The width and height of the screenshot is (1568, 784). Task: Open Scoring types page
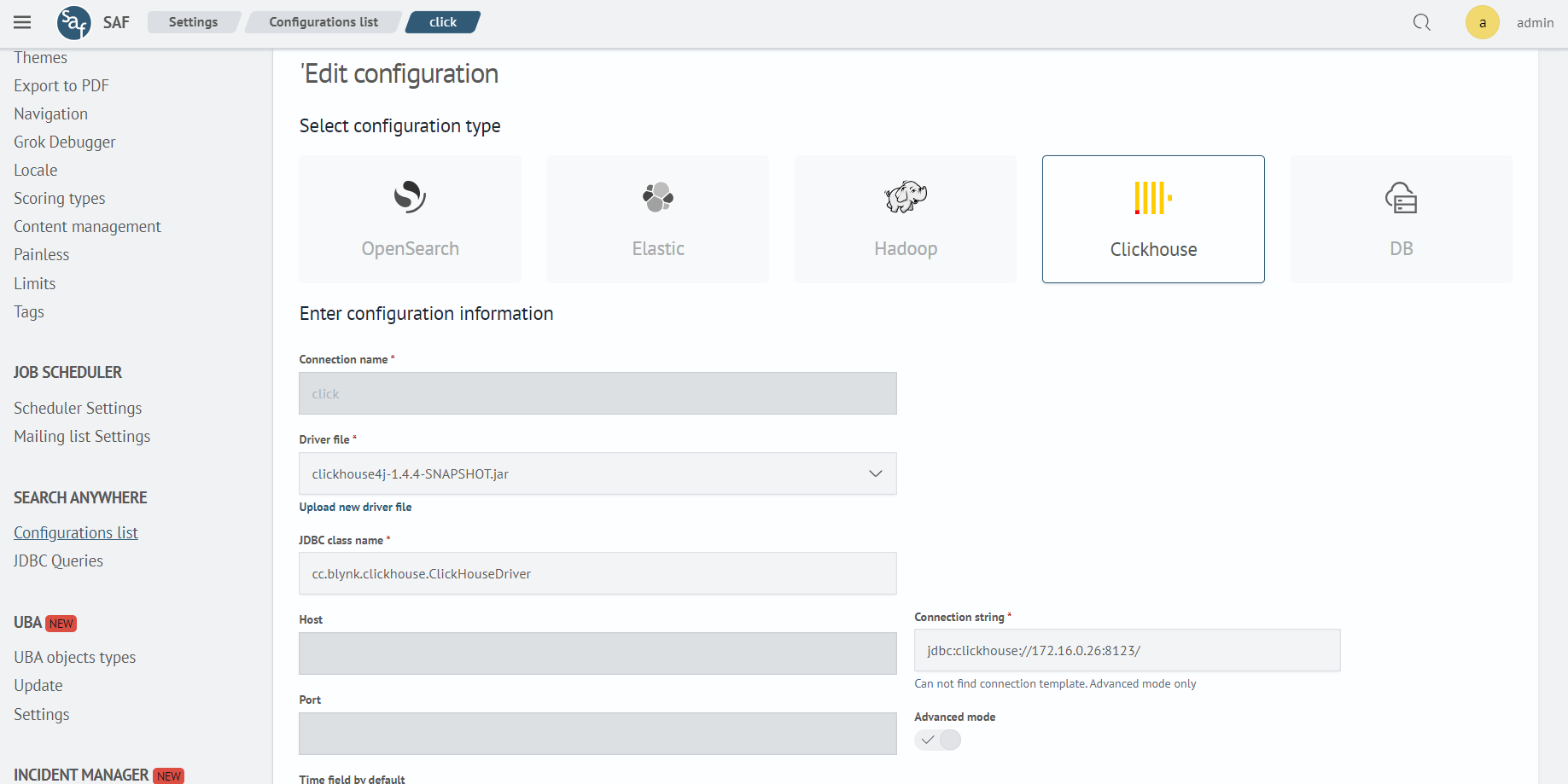pyautogui.click(x=59, y=199)
